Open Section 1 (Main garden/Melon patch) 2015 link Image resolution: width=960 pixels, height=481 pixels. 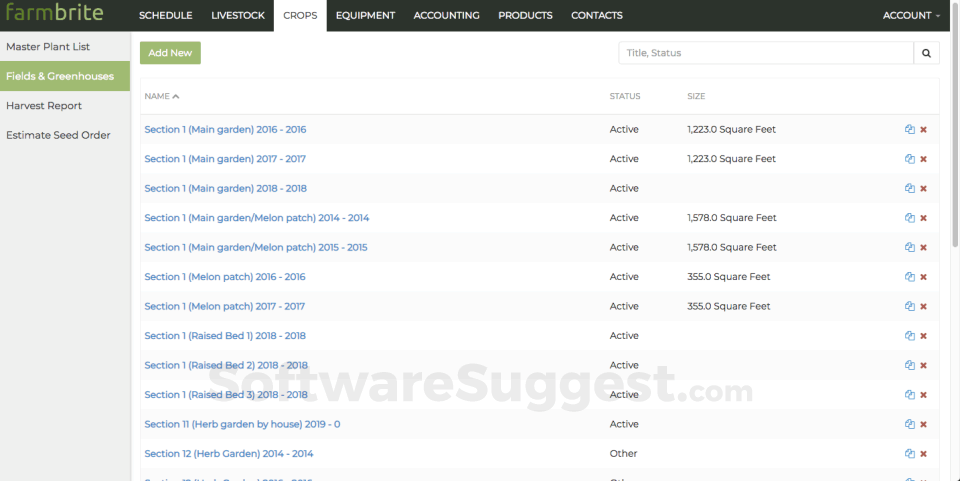(256, 247)
